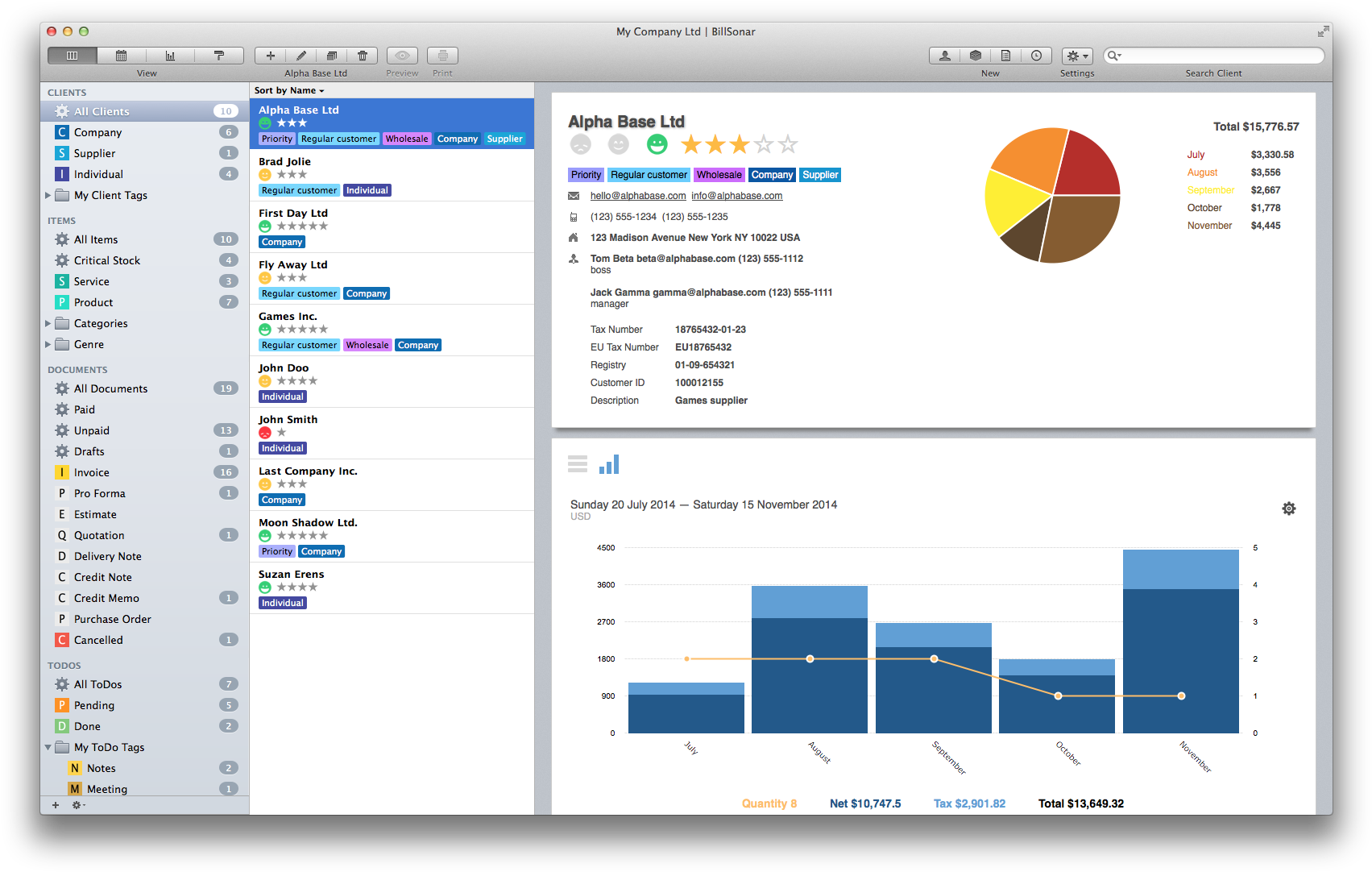Image resolution: width=1372 pixels, height=872 pixels.
Task: Open the Sort by Name dropdown
Action: 289,90
